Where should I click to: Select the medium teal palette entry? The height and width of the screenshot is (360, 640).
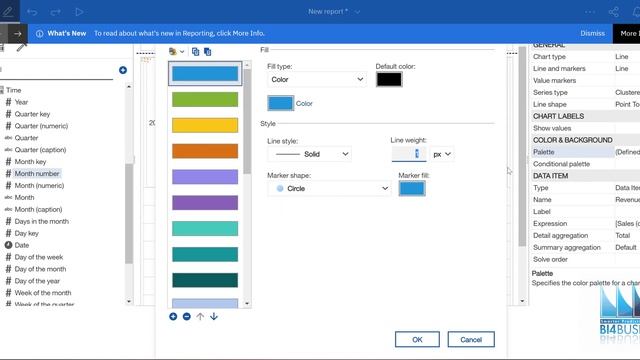coord(205,254)
